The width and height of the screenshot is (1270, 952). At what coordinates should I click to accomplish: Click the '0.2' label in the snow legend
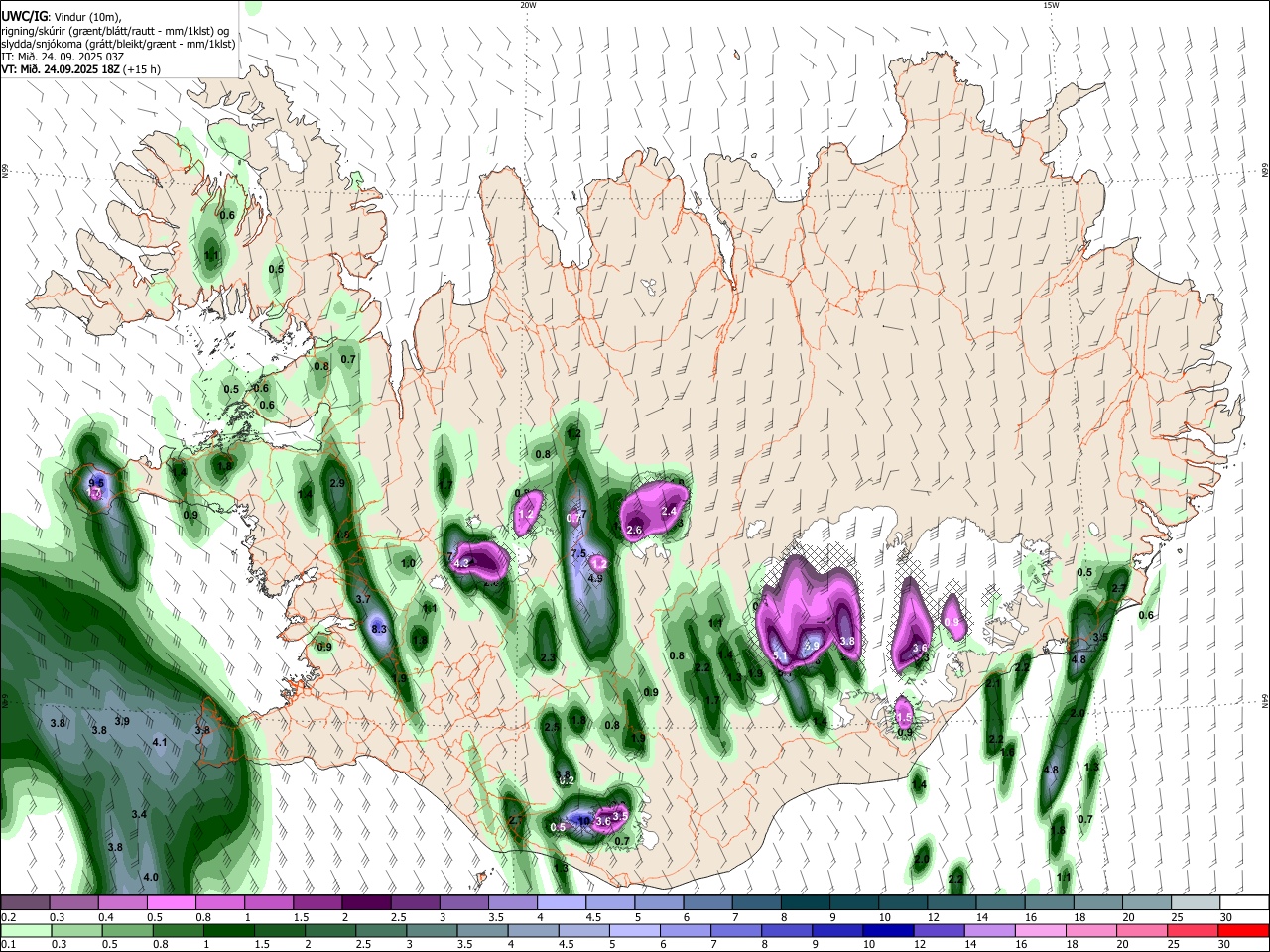point(8,917)
